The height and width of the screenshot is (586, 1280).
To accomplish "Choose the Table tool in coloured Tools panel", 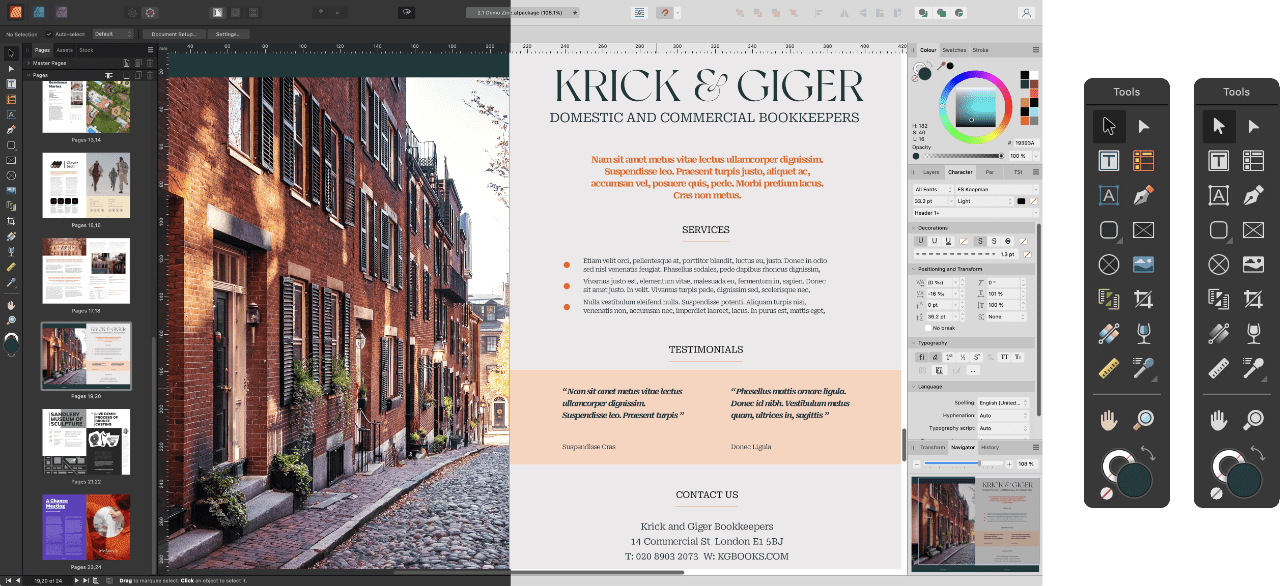I will point(1143,161).
